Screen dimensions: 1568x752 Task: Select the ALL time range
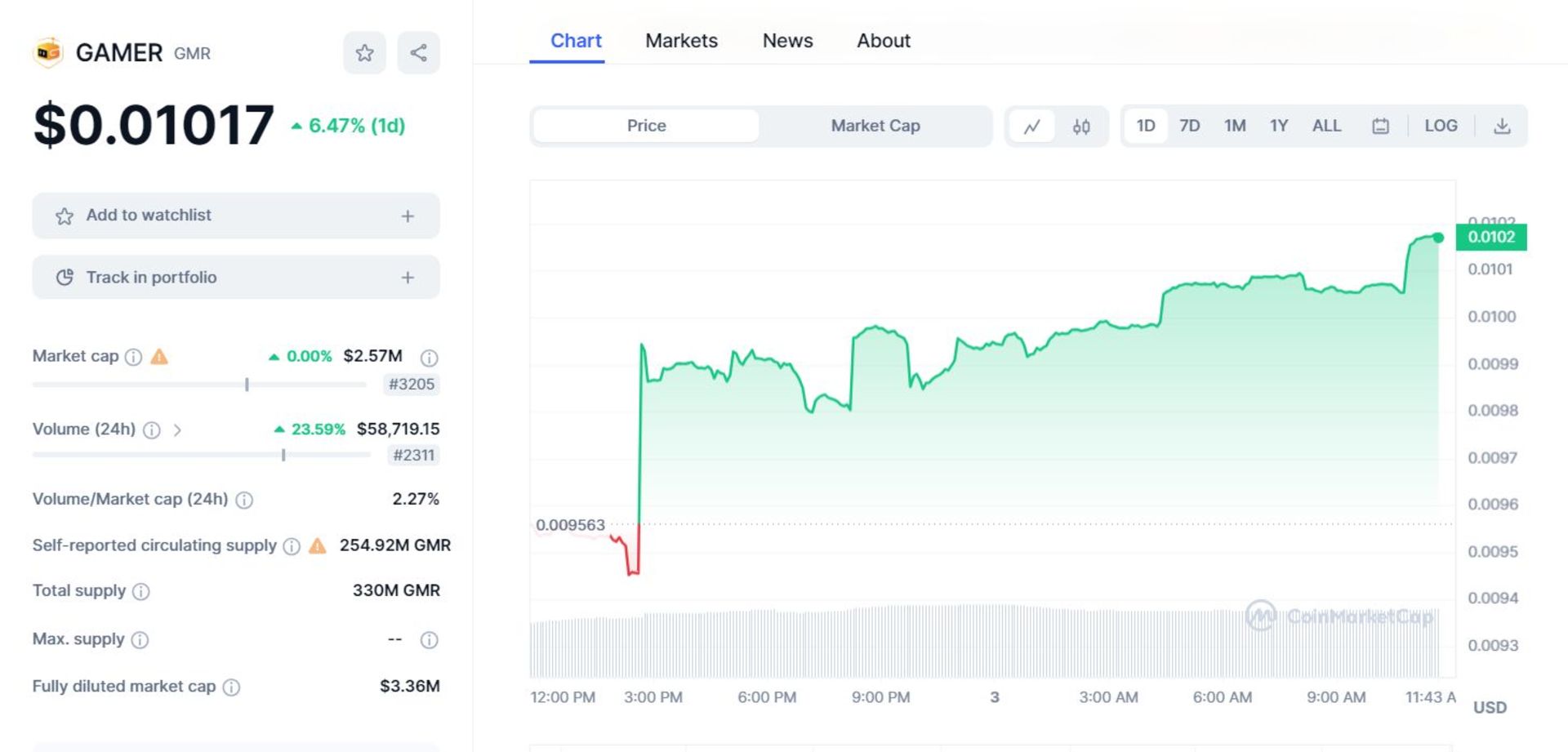click(1327, 126)
